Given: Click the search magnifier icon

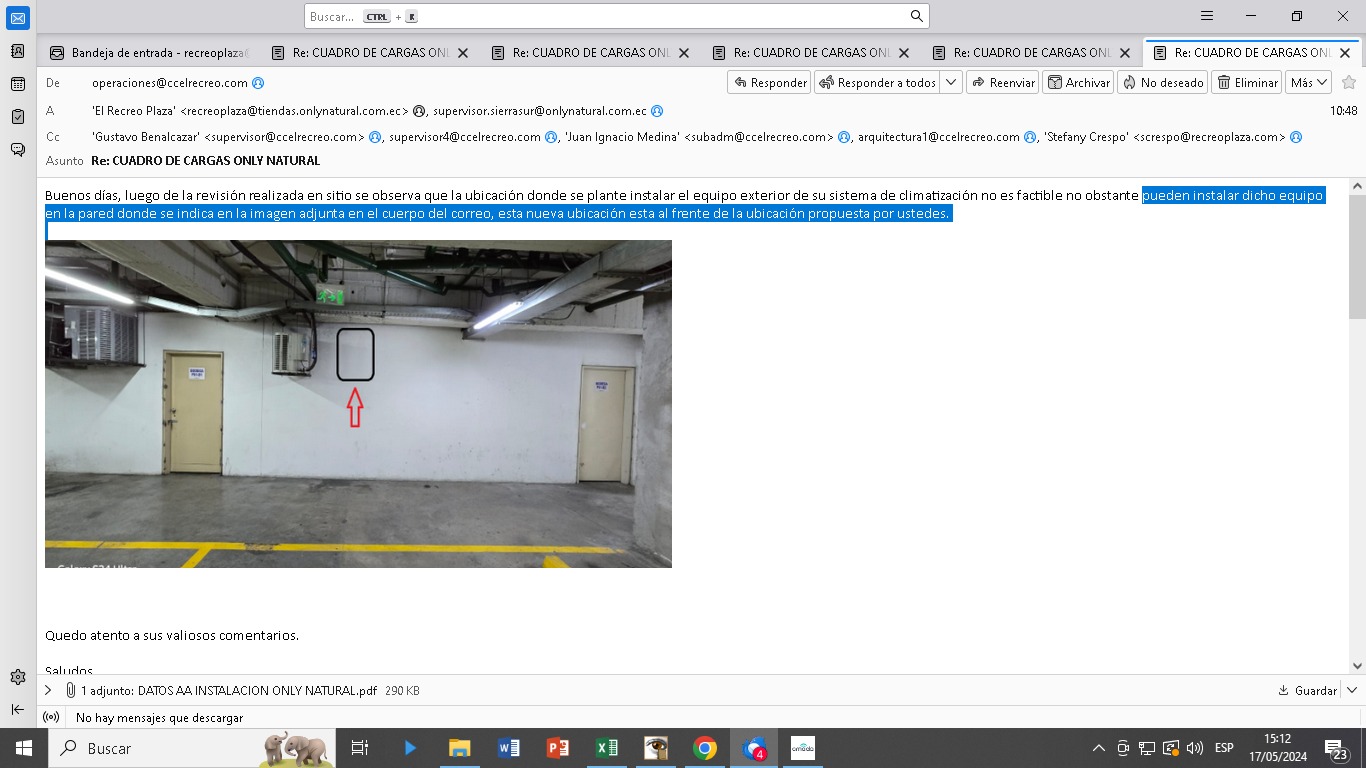Looking at the screenshot, I should 916,16.
